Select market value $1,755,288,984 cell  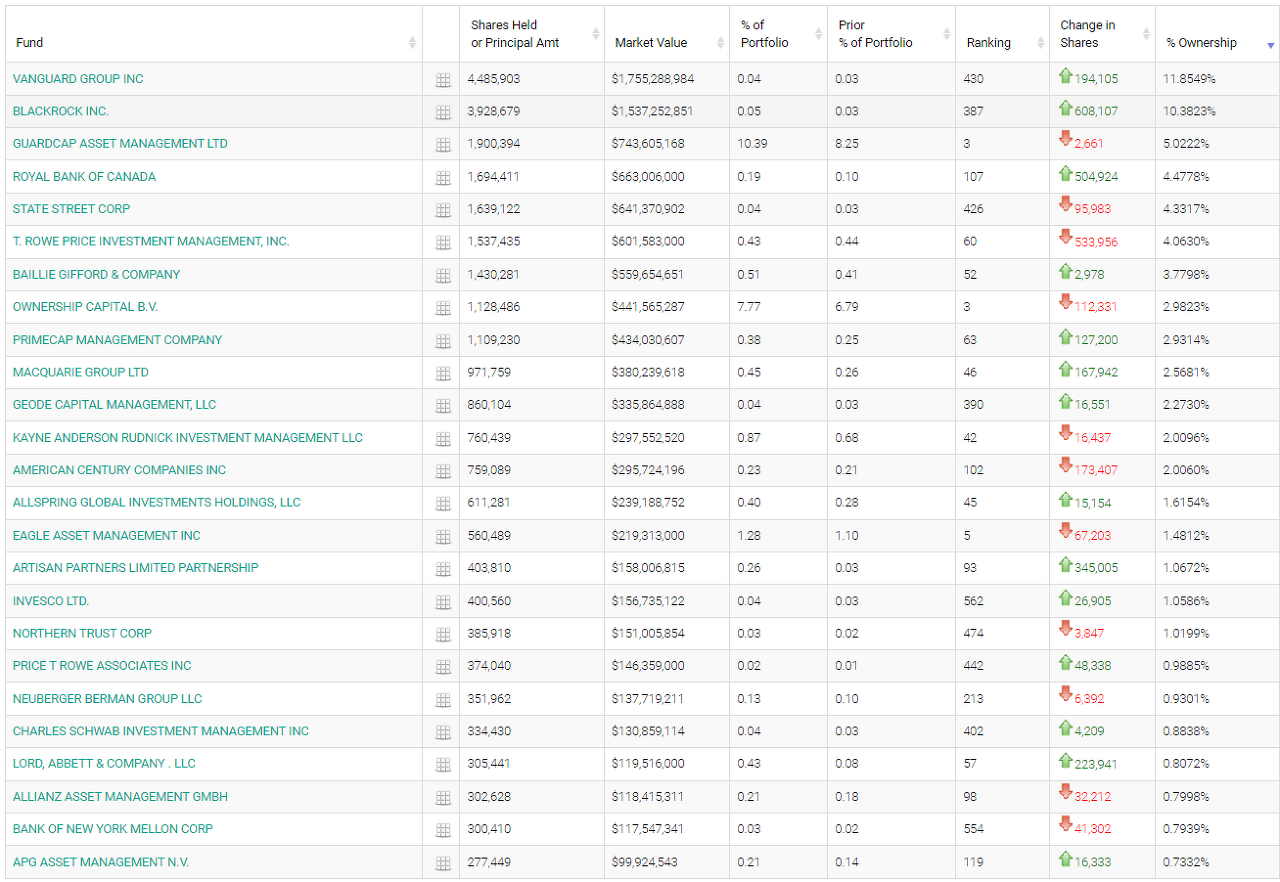[655, 79]
